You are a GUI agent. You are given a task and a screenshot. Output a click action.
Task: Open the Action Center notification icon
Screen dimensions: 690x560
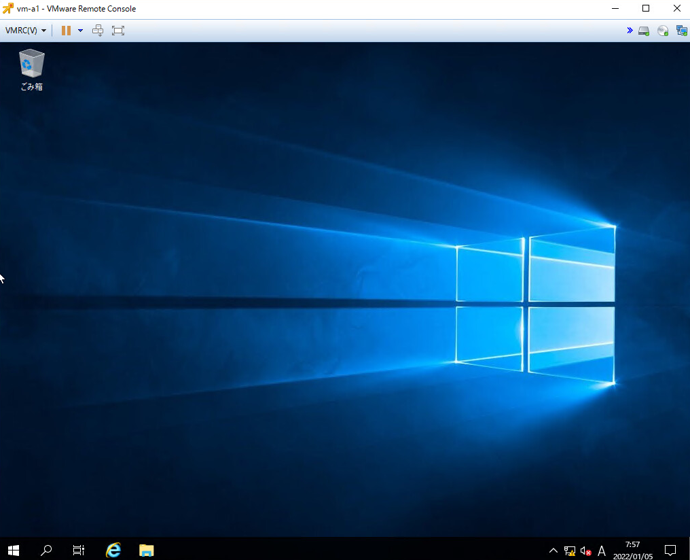pos(670,550)
